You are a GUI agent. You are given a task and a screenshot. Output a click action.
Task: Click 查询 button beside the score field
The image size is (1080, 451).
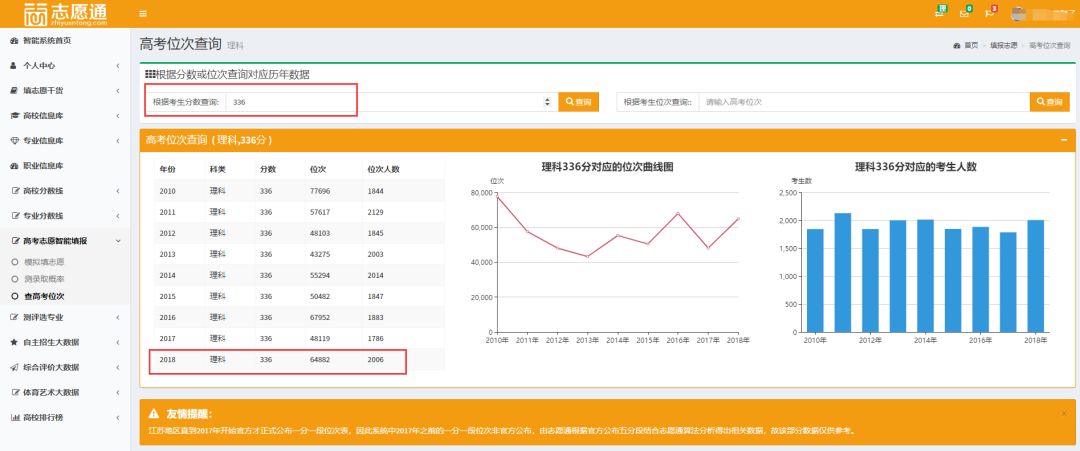point(578,102)
